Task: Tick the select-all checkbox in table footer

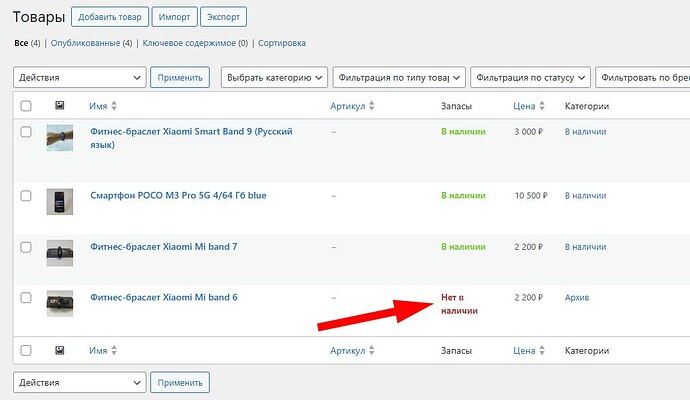Action: [26, 350]
